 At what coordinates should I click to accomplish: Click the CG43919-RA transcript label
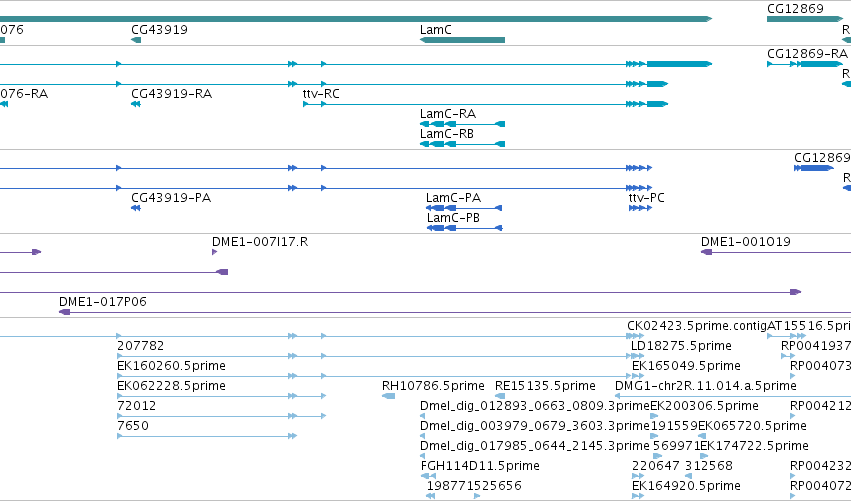point(172,94)
